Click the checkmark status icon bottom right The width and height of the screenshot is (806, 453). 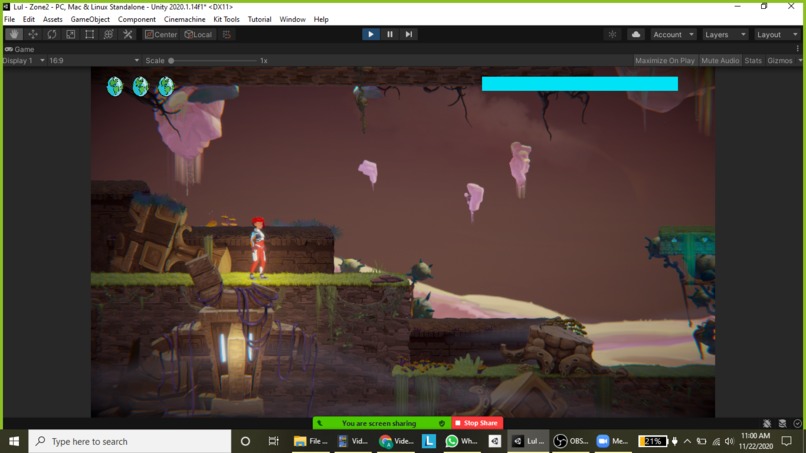point(797,423)
